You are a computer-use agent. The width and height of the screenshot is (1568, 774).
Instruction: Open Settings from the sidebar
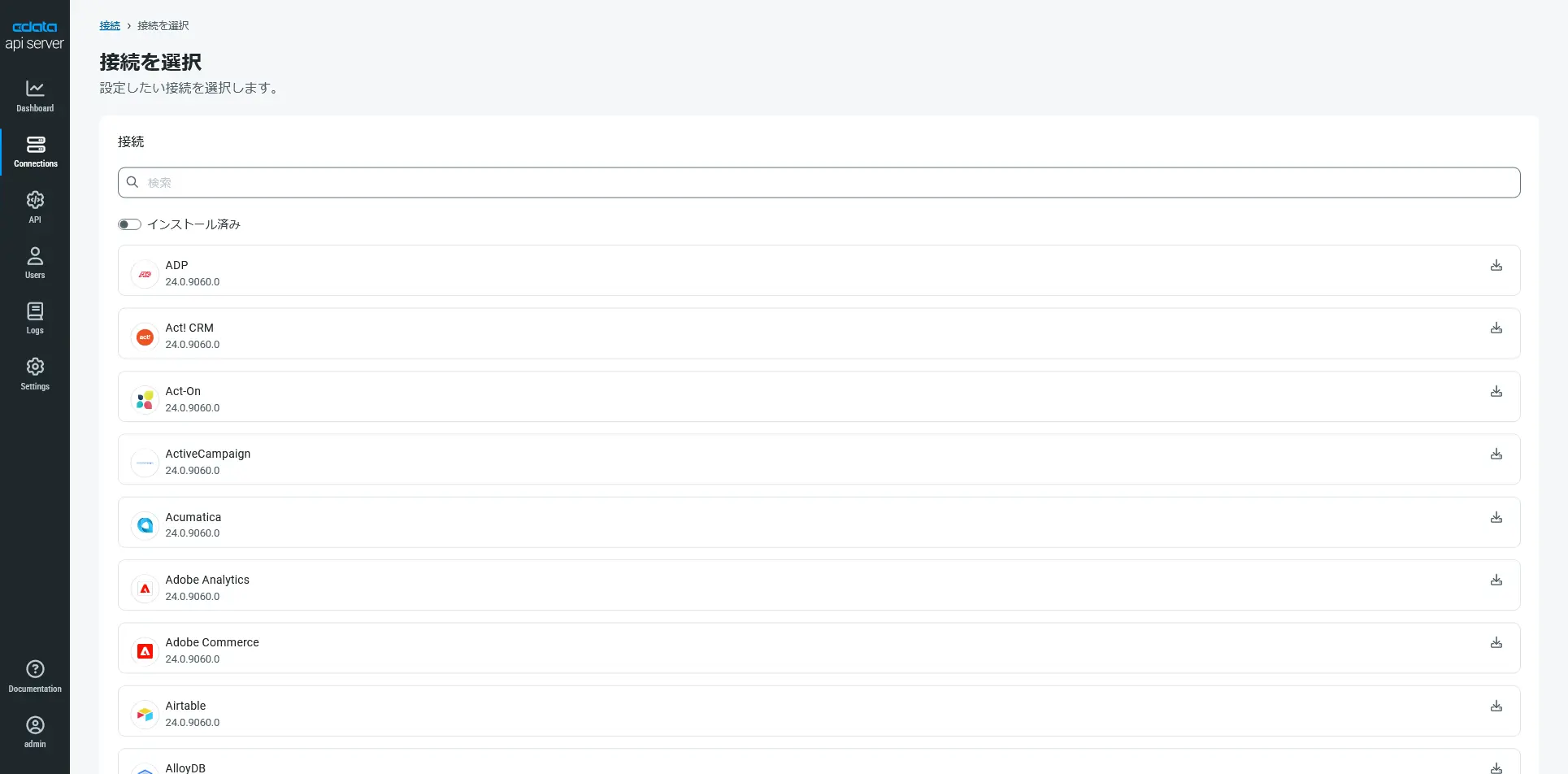35,374
